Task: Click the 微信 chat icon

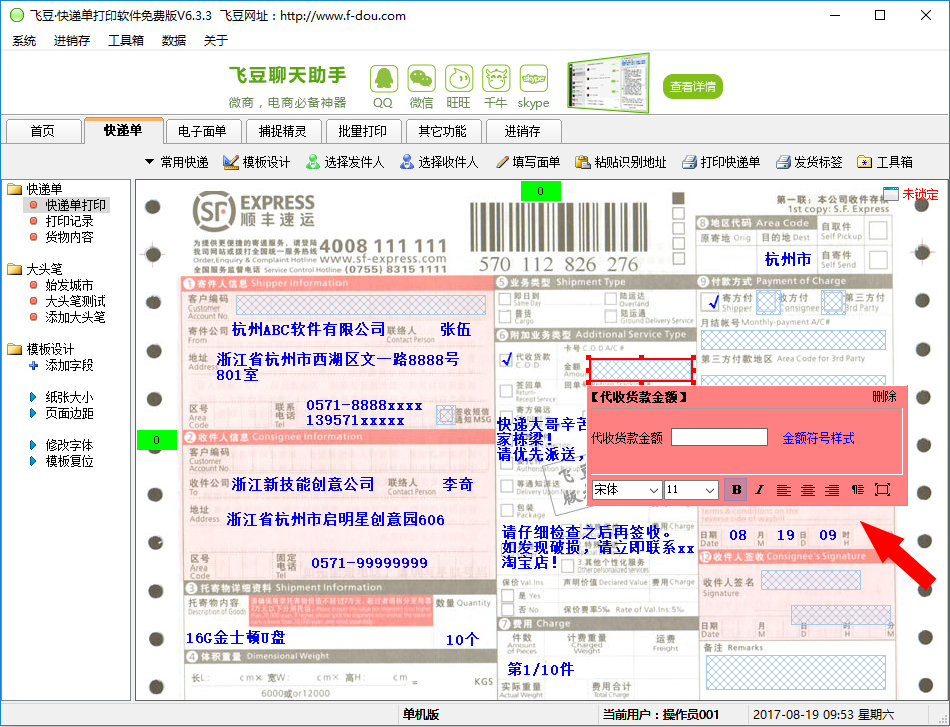Action: 421,79
